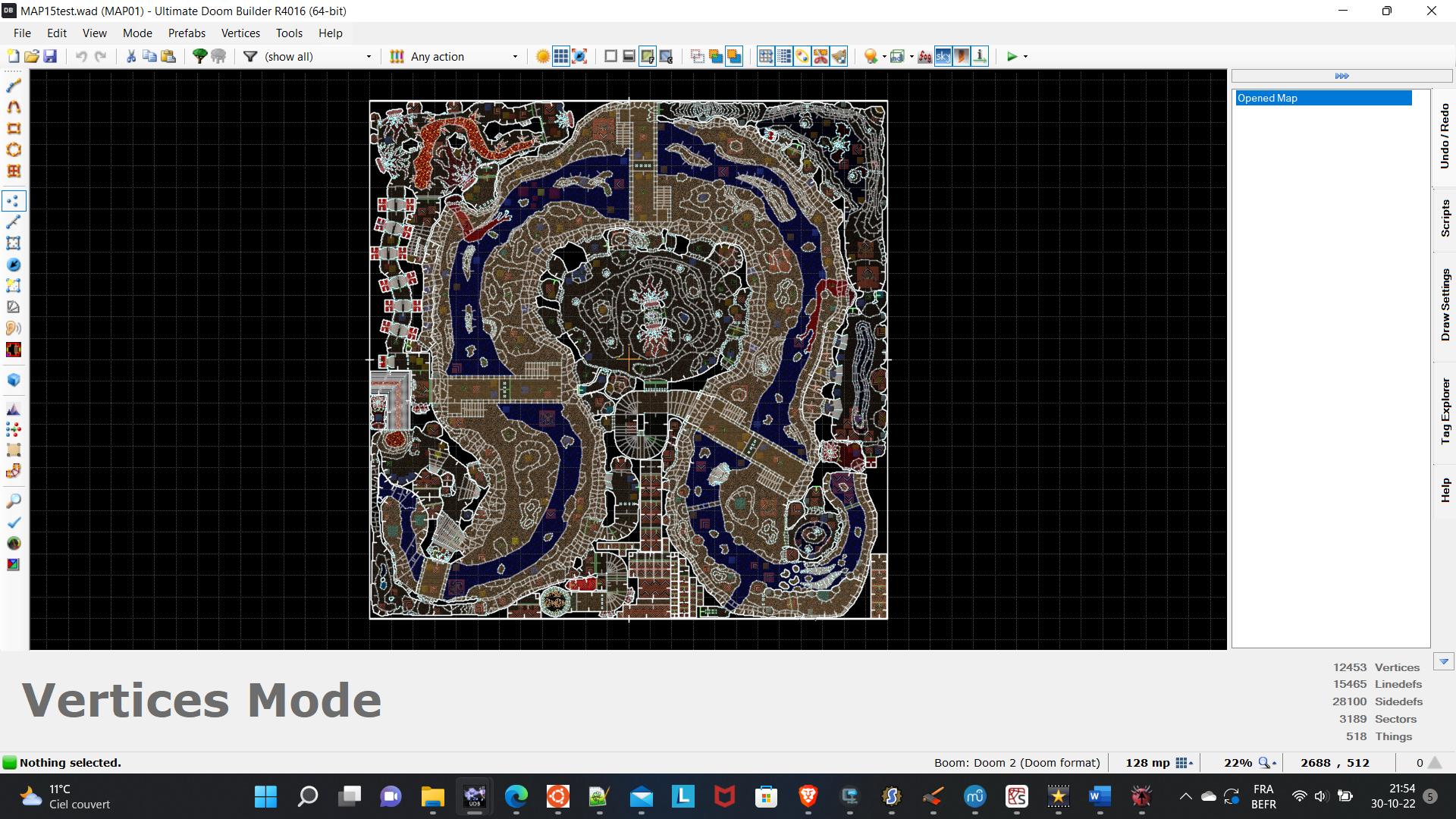Open the Edit menu
The height and width of the screenshot is (819, 1456).
(x=57, y=33)
